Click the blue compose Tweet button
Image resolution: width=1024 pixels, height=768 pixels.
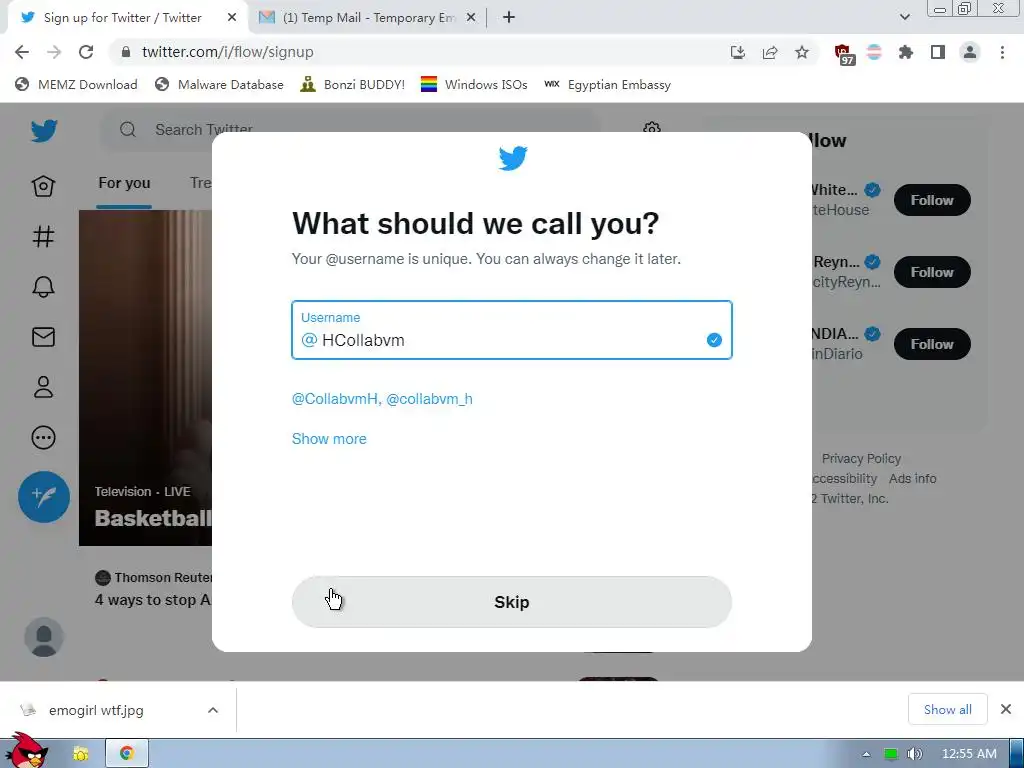point(44,496)
